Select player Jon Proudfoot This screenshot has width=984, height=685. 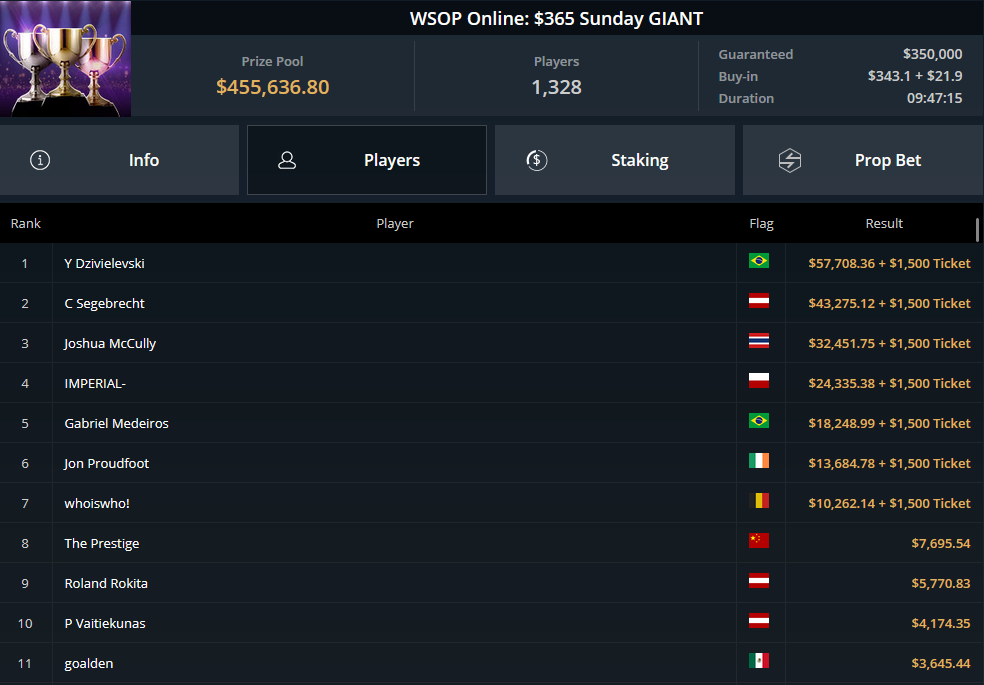click(x=106, y=464)
